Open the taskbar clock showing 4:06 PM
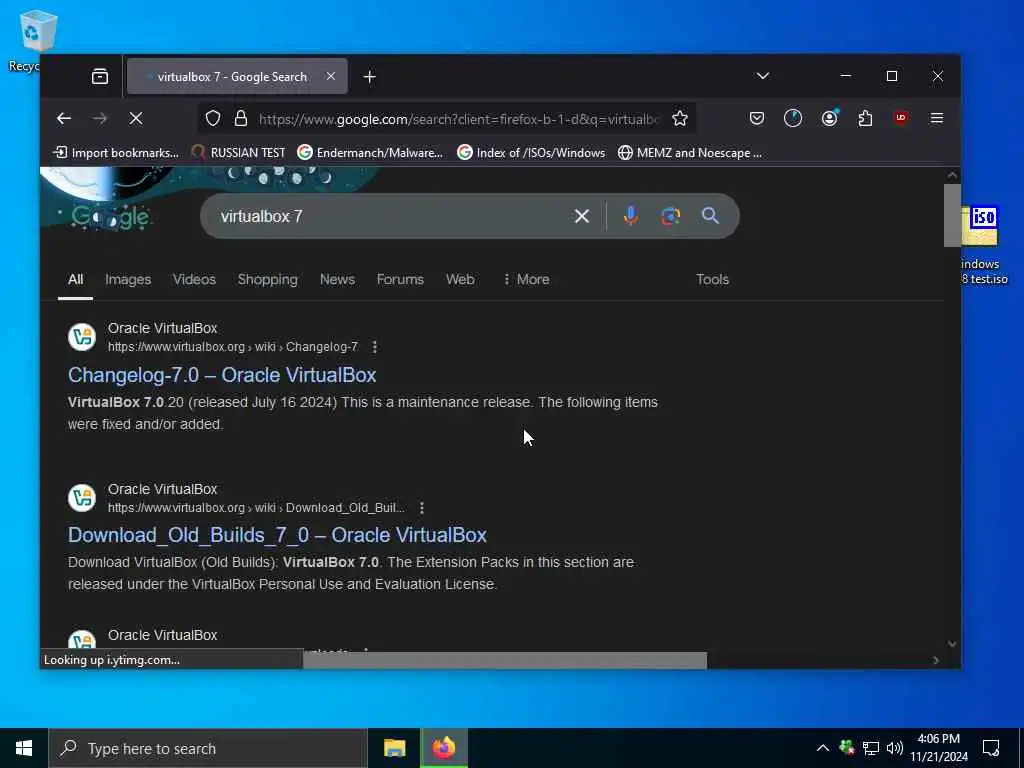The height and width of the screenshot is (768, 1024). click(938, 748)
